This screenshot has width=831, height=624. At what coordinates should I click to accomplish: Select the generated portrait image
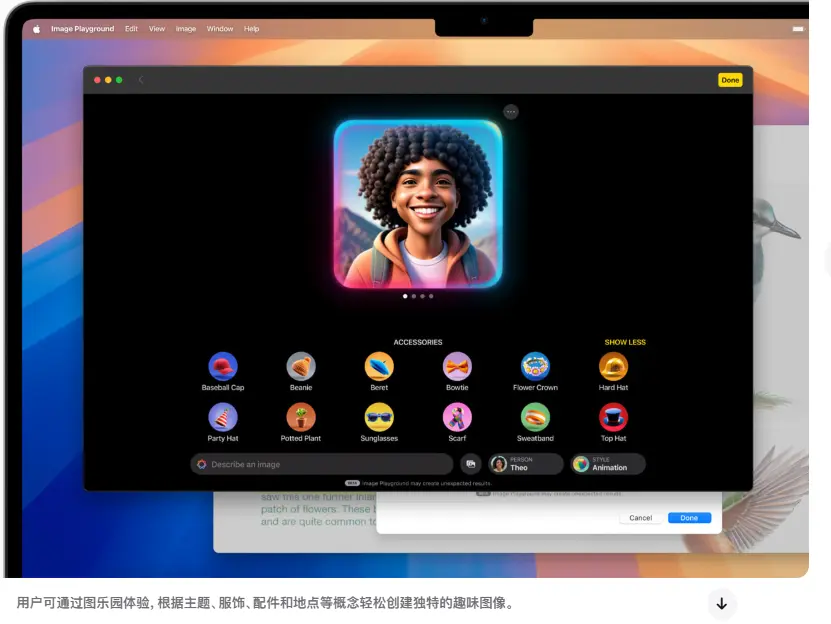tap(418, 204)
